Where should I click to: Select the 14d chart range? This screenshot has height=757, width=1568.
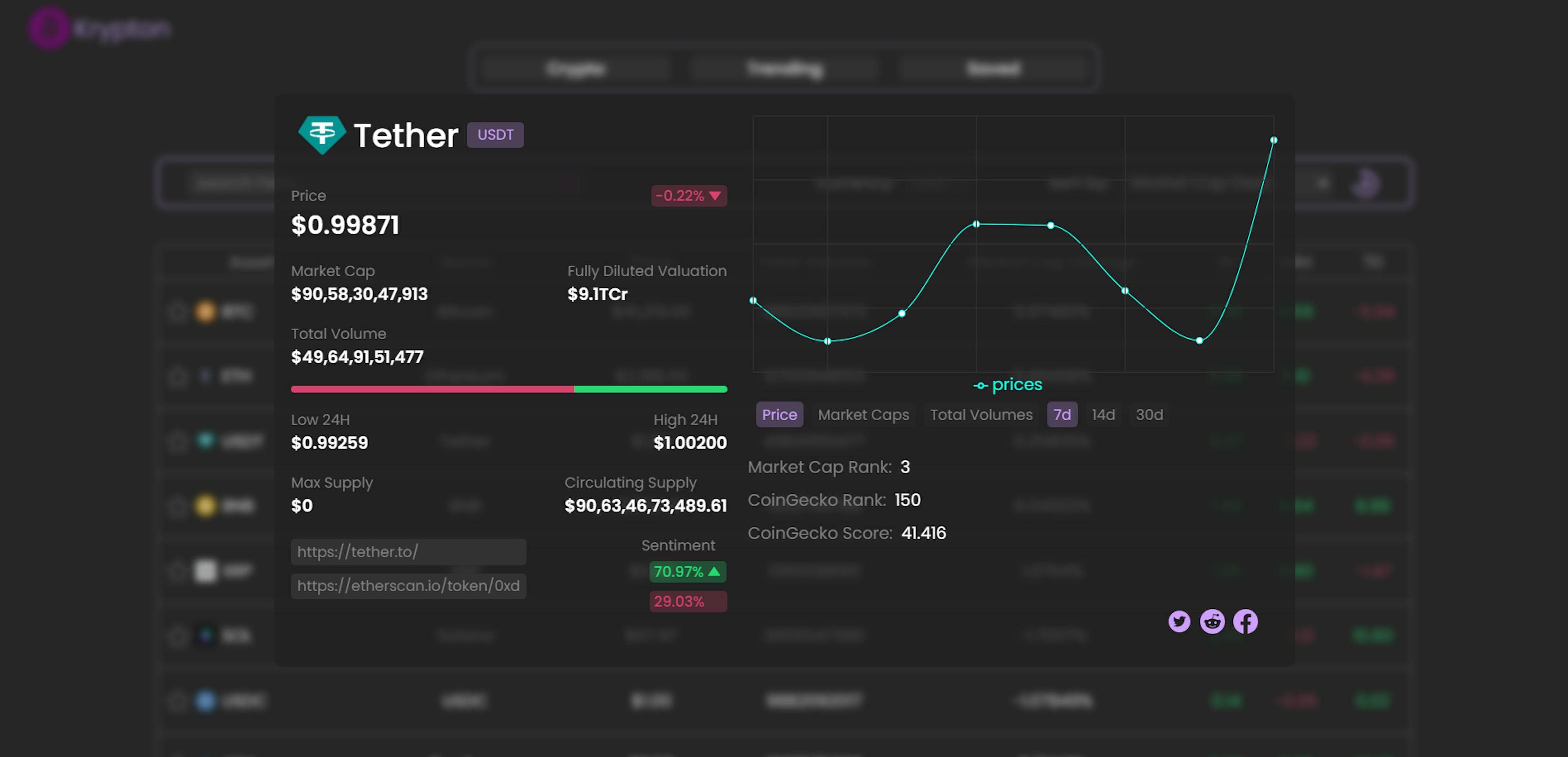tap(1103, 414)
